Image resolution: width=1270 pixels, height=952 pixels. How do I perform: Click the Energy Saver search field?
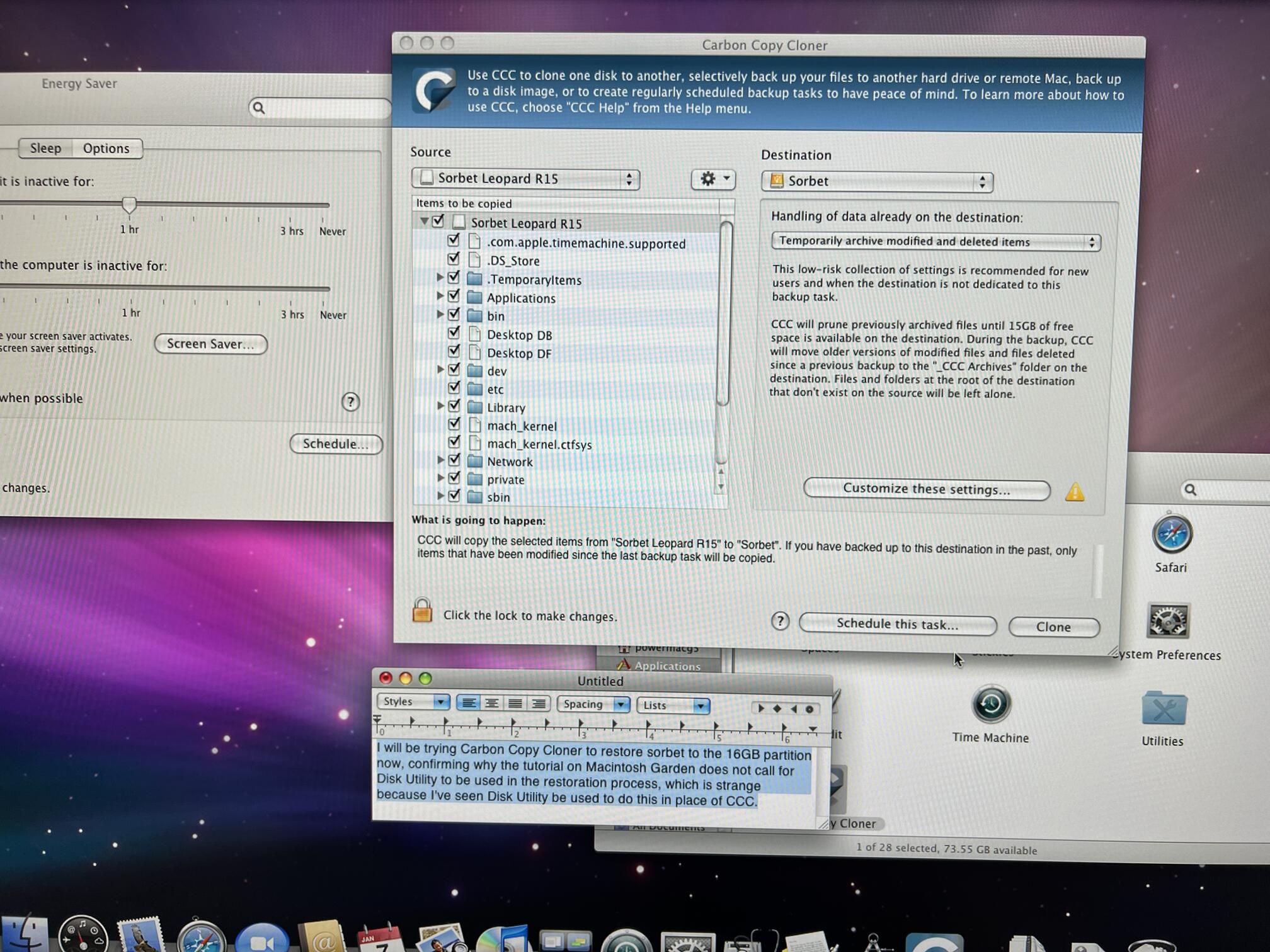tap(320, 108)
